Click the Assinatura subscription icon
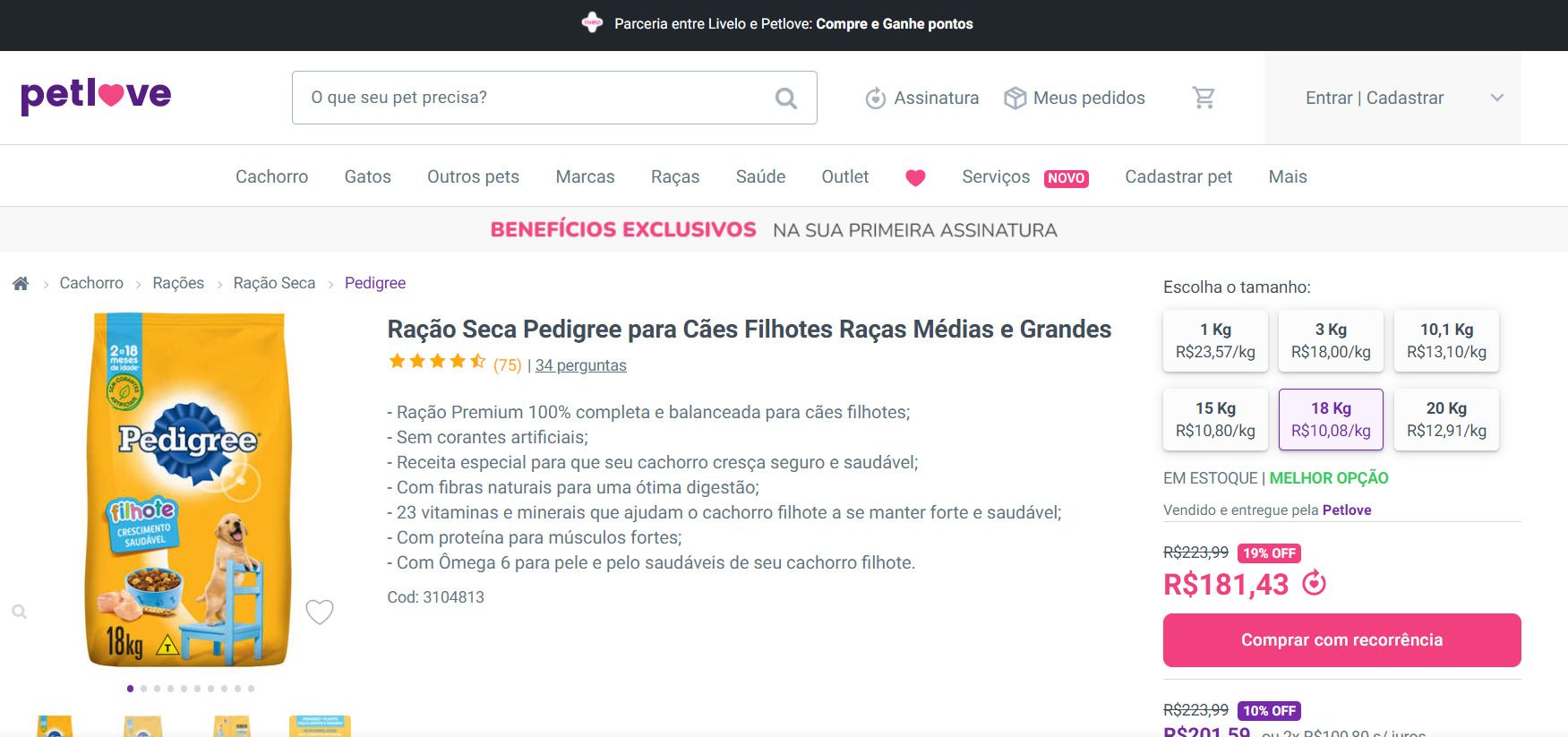 coord(875,99)
